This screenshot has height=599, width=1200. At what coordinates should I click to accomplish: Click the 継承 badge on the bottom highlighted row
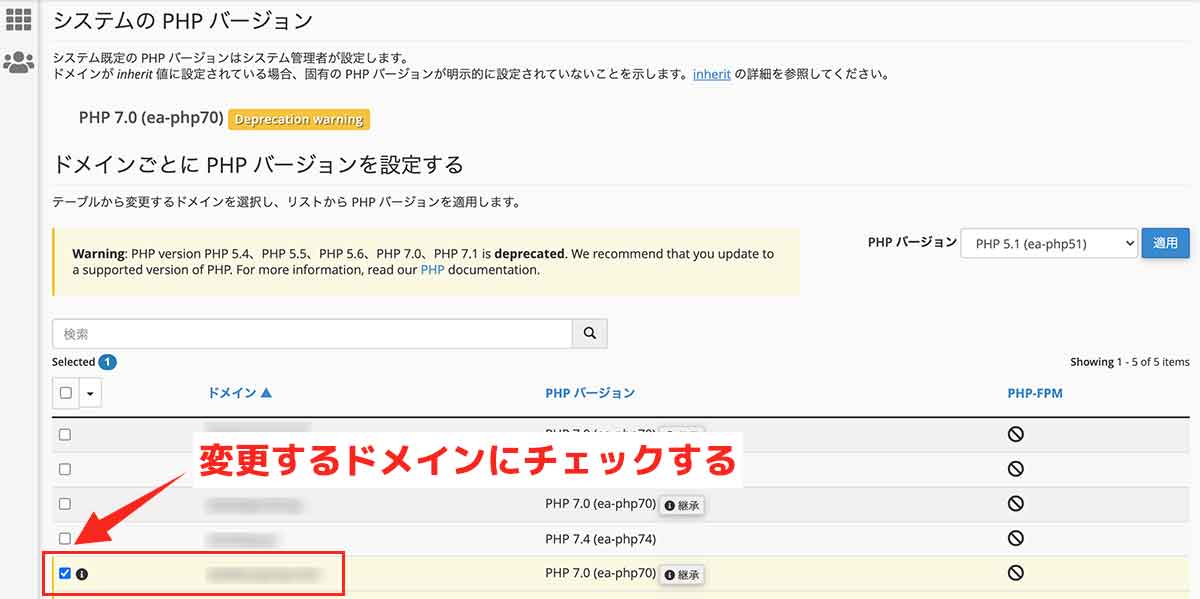pos(683,574)
